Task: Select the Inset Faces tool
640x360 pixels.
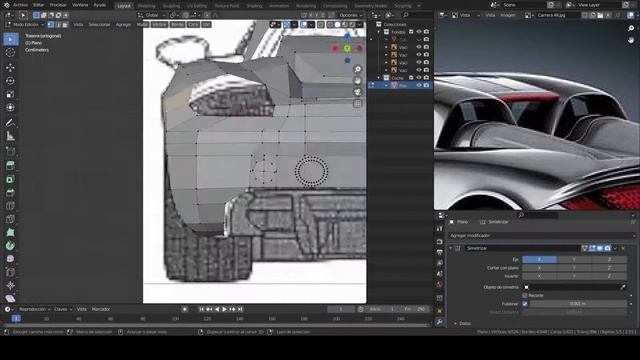Action: pos(11,179)
